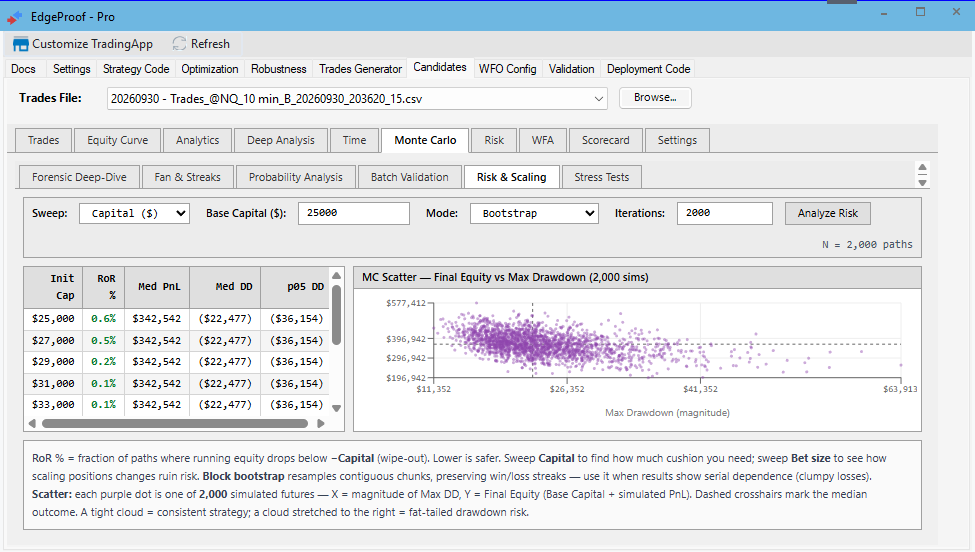Viewport: 975px width, 552px height.
Task: Open the Trades Generator tab
Action: [x=361, y=69]
